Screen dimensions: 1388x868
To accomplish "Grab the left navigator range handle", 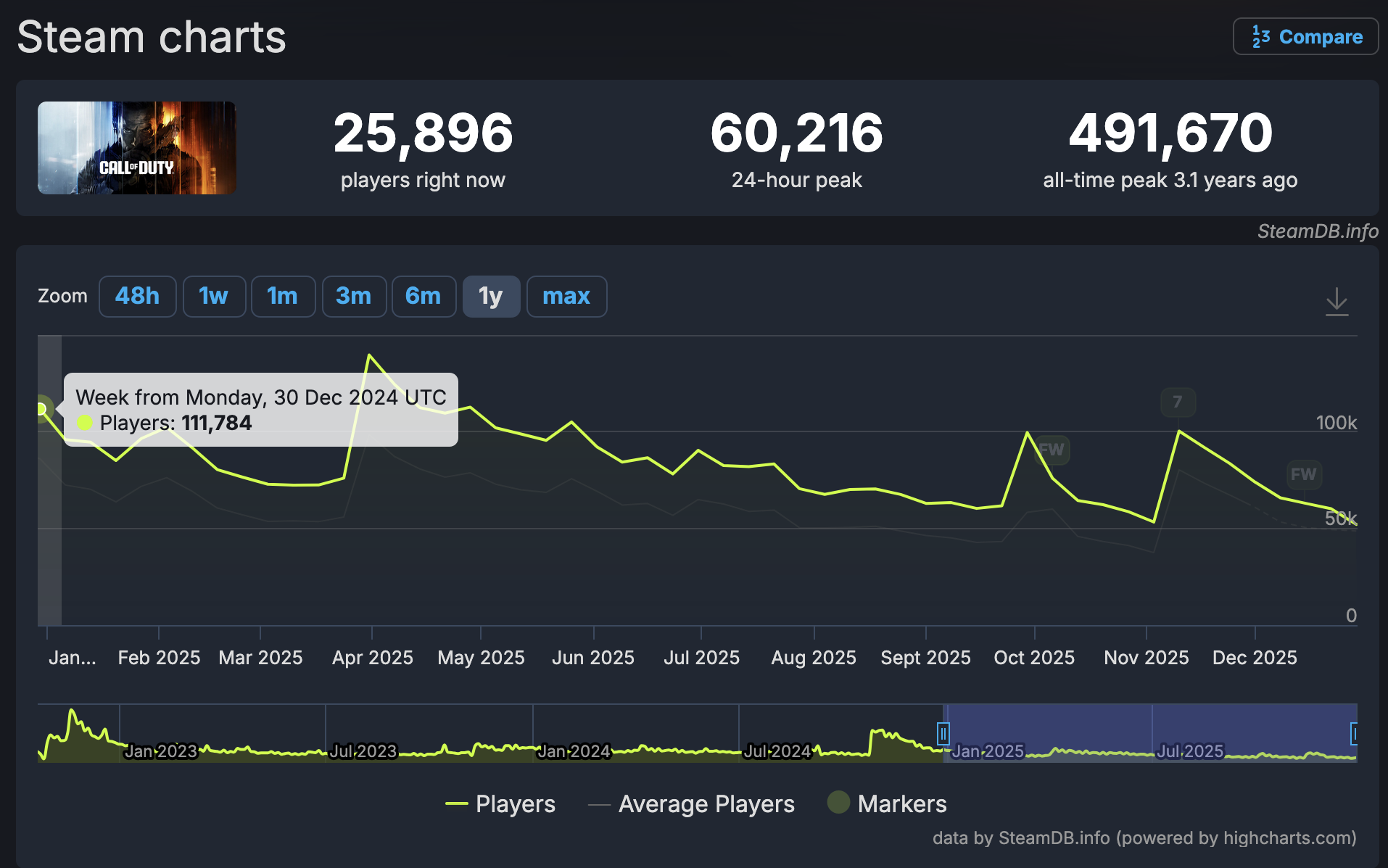I will [943, 734].
